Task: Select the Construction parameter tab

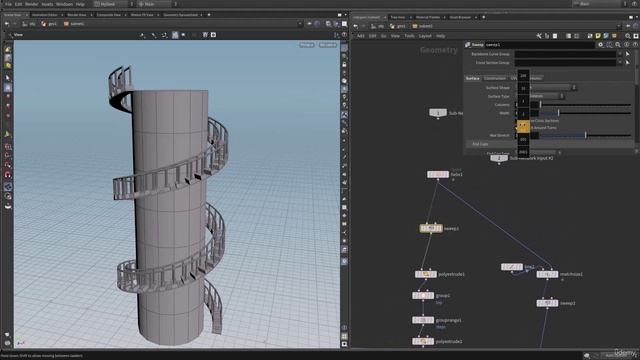Action: click(x=495, y=78)
